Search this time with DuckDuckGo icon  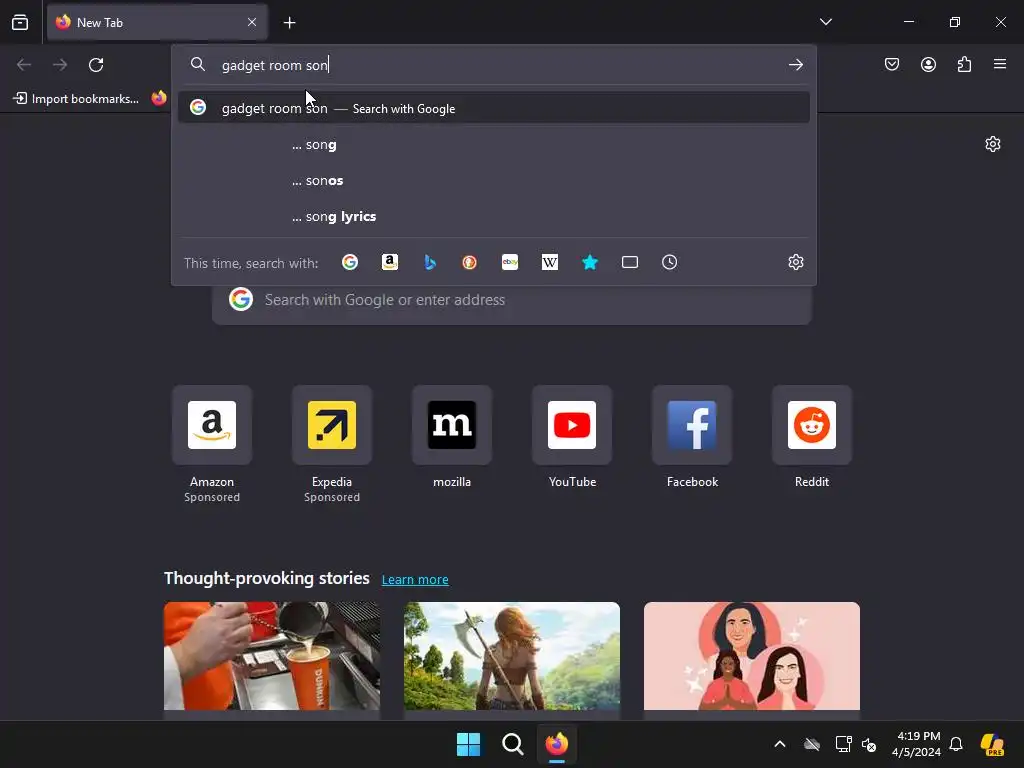(x=470, y=263)
